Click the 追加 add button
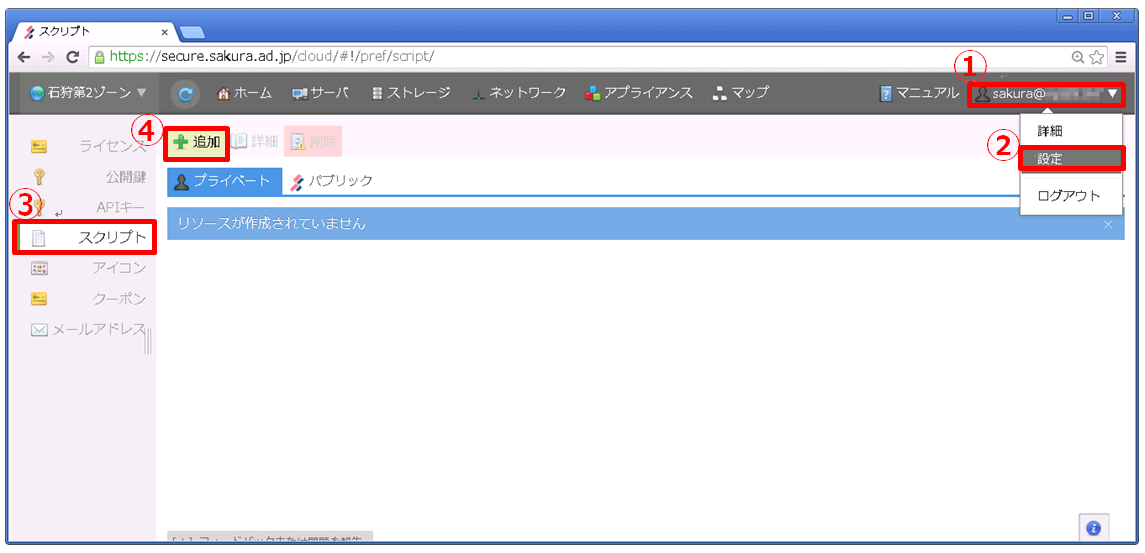This screenshot has width=1145, height=553. [197, 142]
